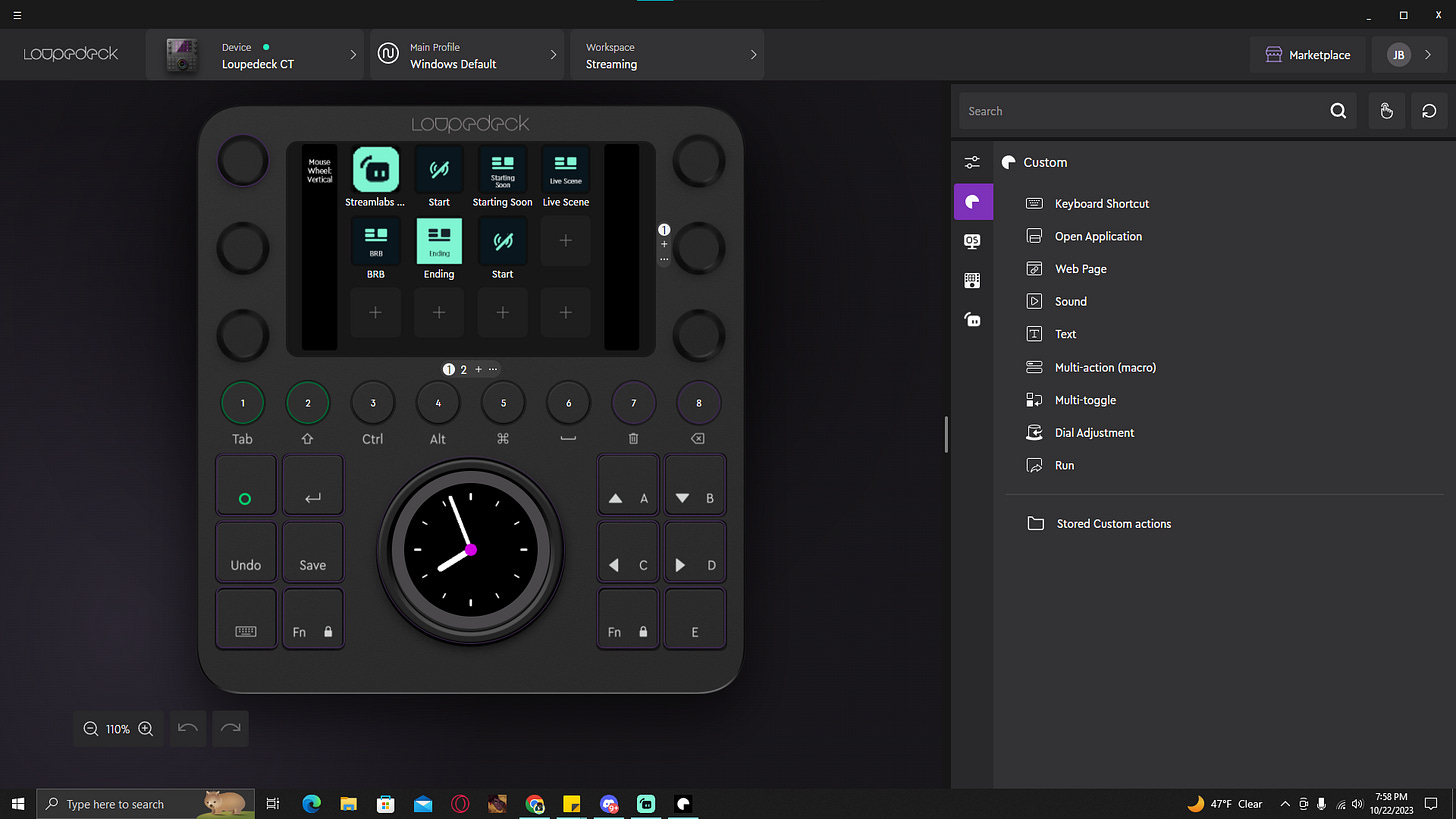Viewport: 1456px width, 819px height.
Task: Open the Streamlabs plugin sidebar tab
Action: click(972, 320)
